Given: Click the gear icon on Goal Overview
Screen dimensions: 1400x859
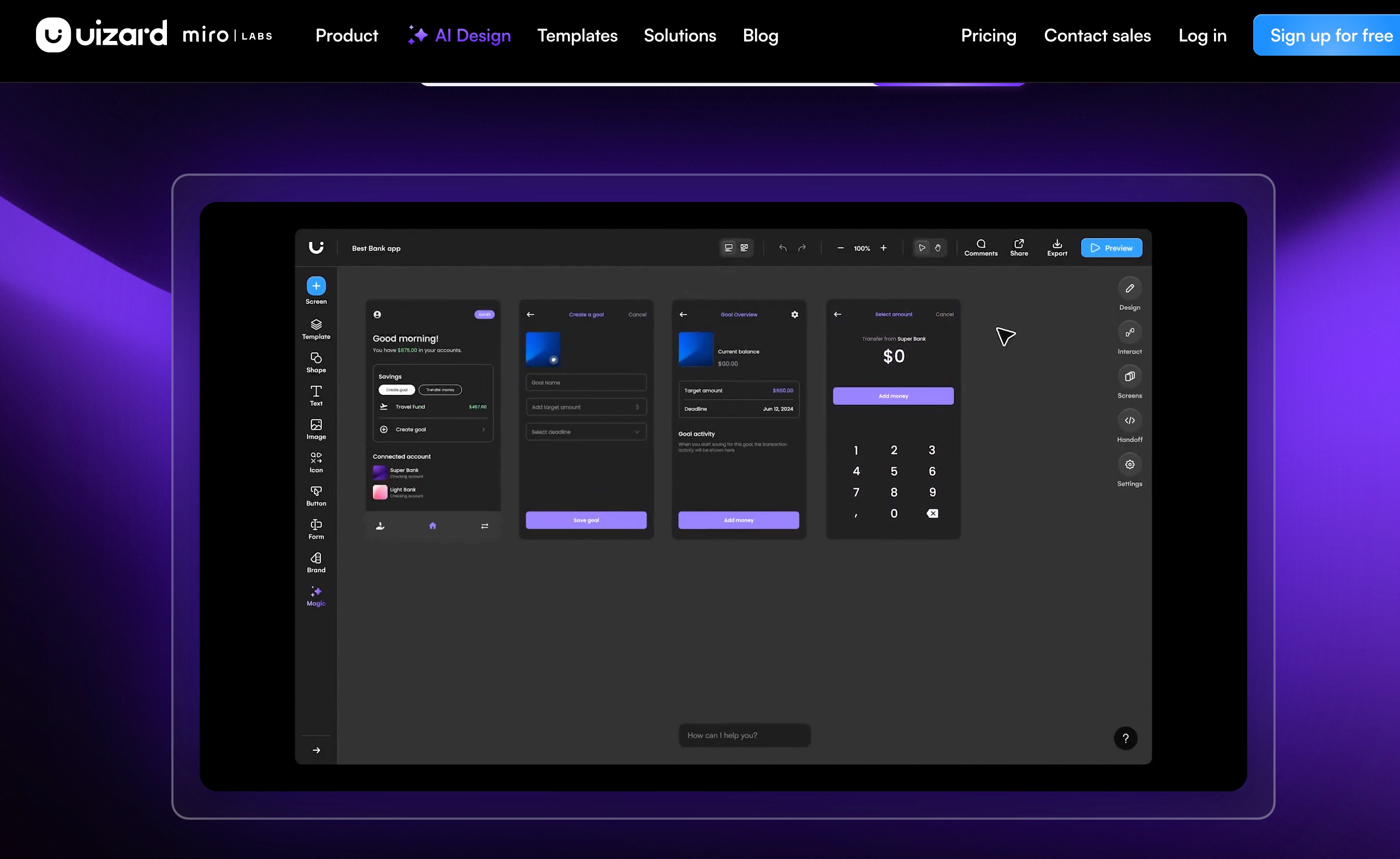Looking at the screenshot, I should coord(795,314).
